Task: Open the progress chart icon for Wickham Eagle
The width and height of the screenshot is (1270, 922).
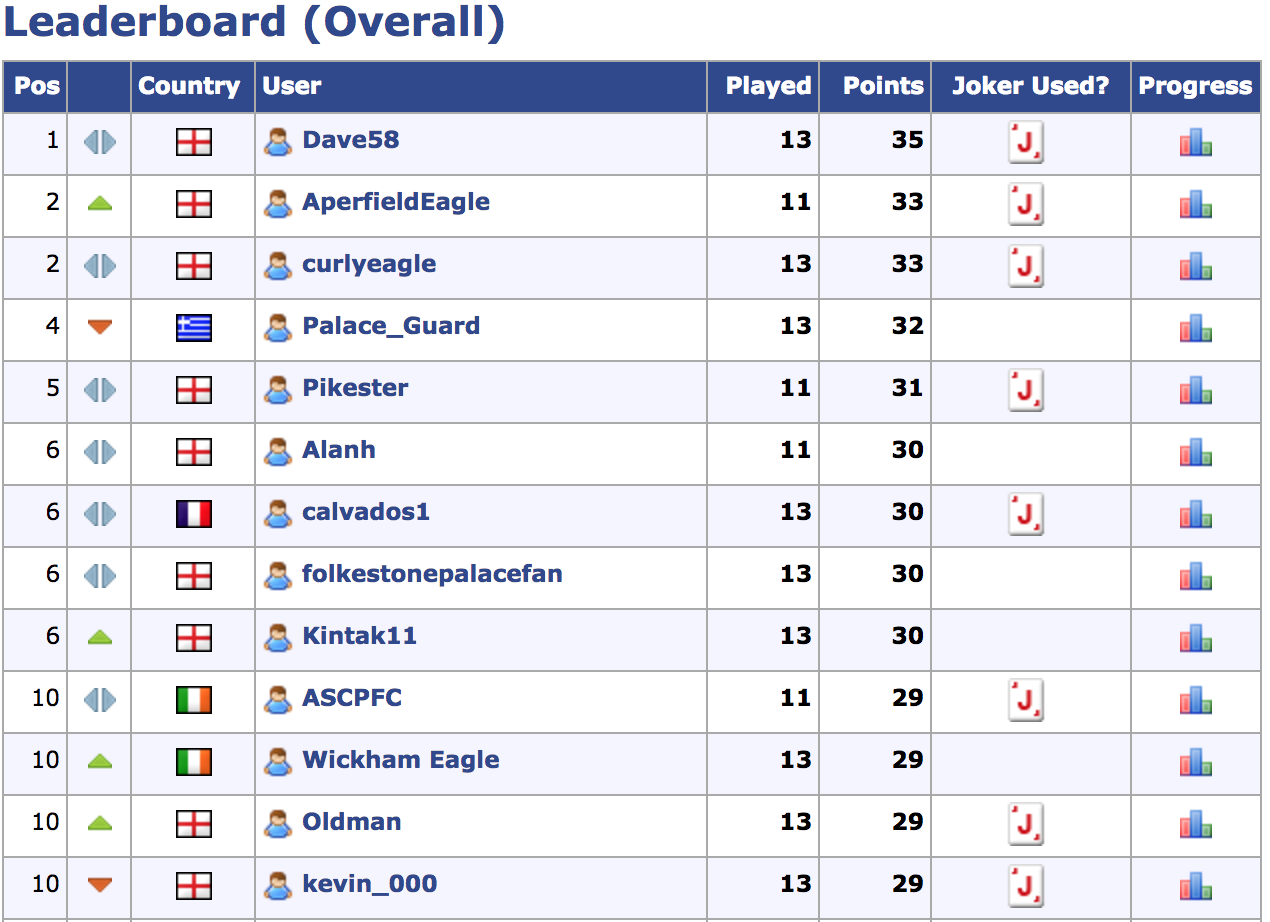Action: 1195,763
